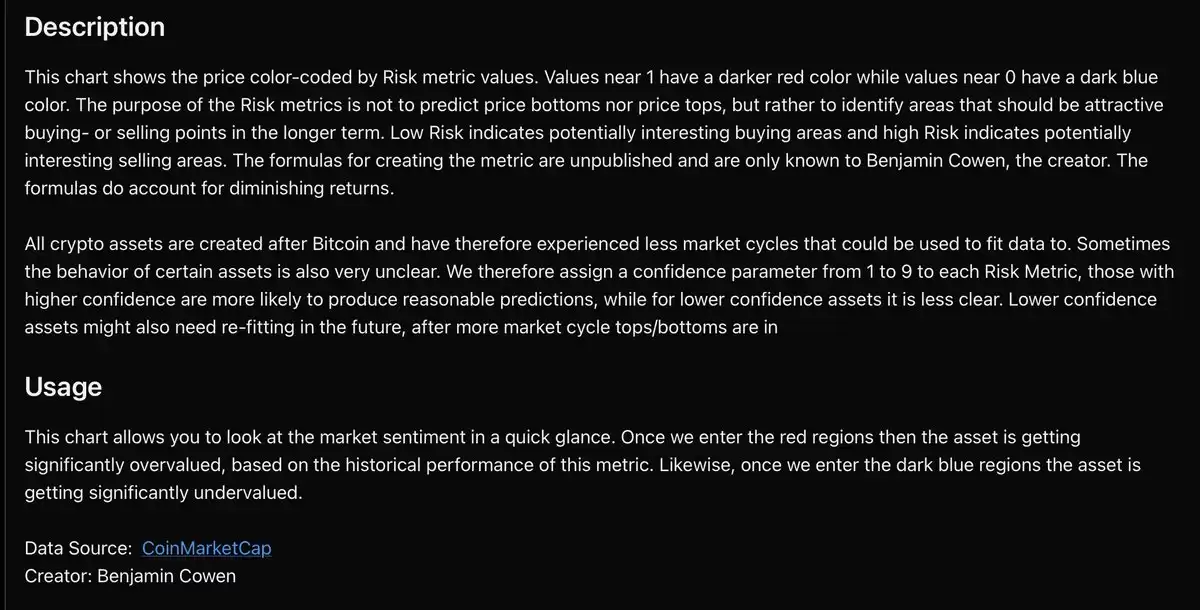Click the line starting "significantly overvalued, based on"
1200x610 pixels.
click(x=583, y=465)
